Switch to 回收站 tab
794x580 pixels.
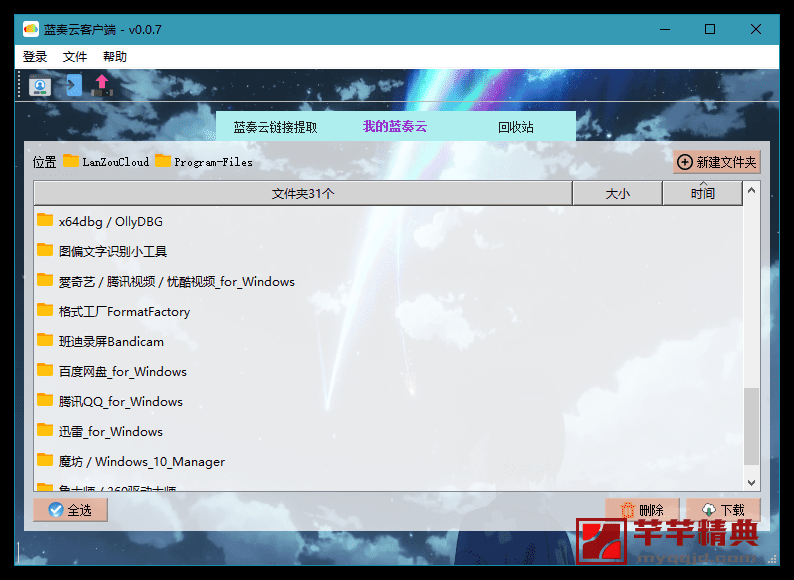[x=515, y=127]
